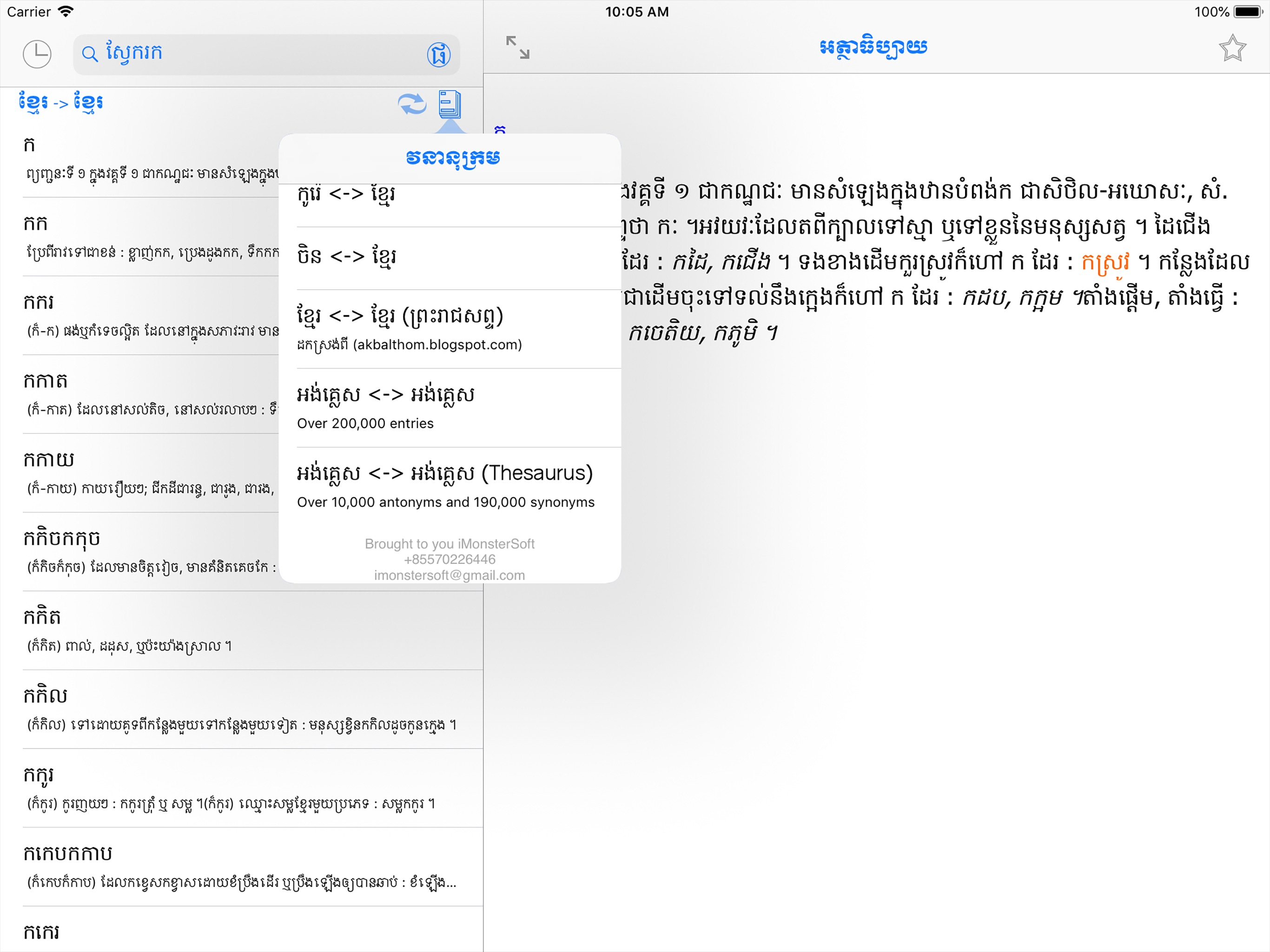Tap ខ្មែរ -> ខ្មែរ current dictionary label
1270x952 pixels.
tap(61, 103)
